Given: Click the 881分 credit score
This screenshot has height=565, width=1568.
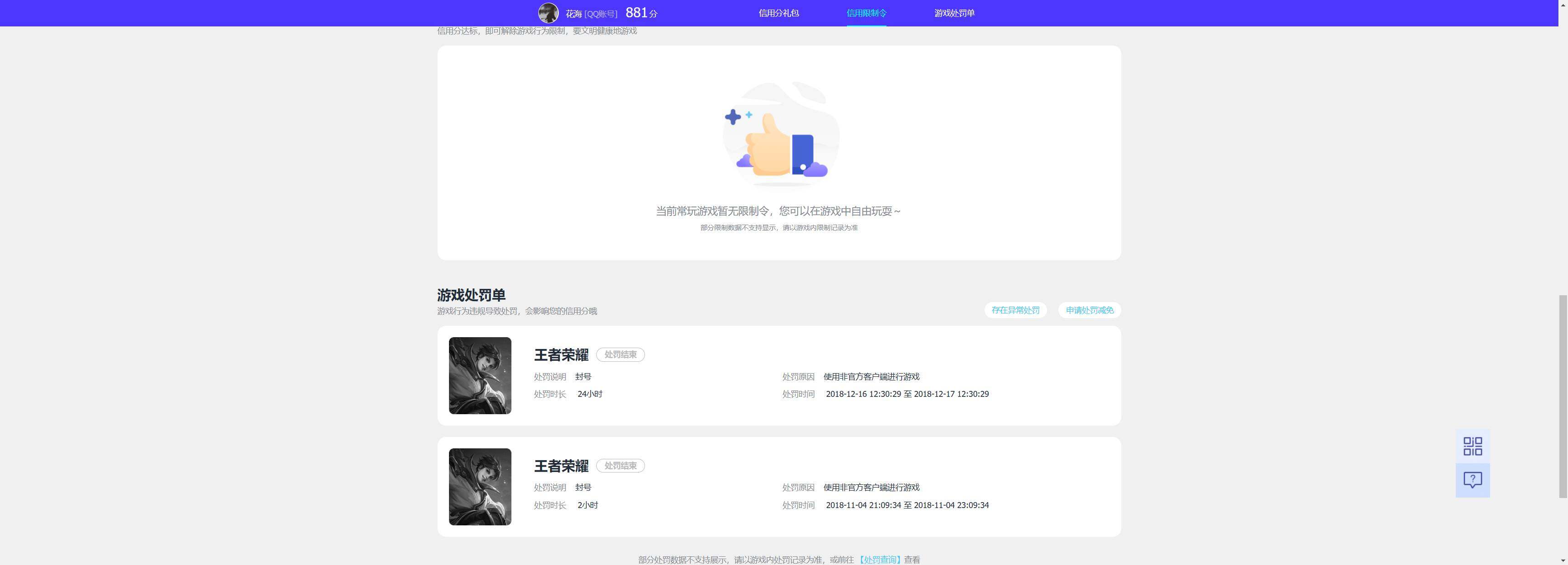Looking at the screenshot, I should [x=642, y=13].
